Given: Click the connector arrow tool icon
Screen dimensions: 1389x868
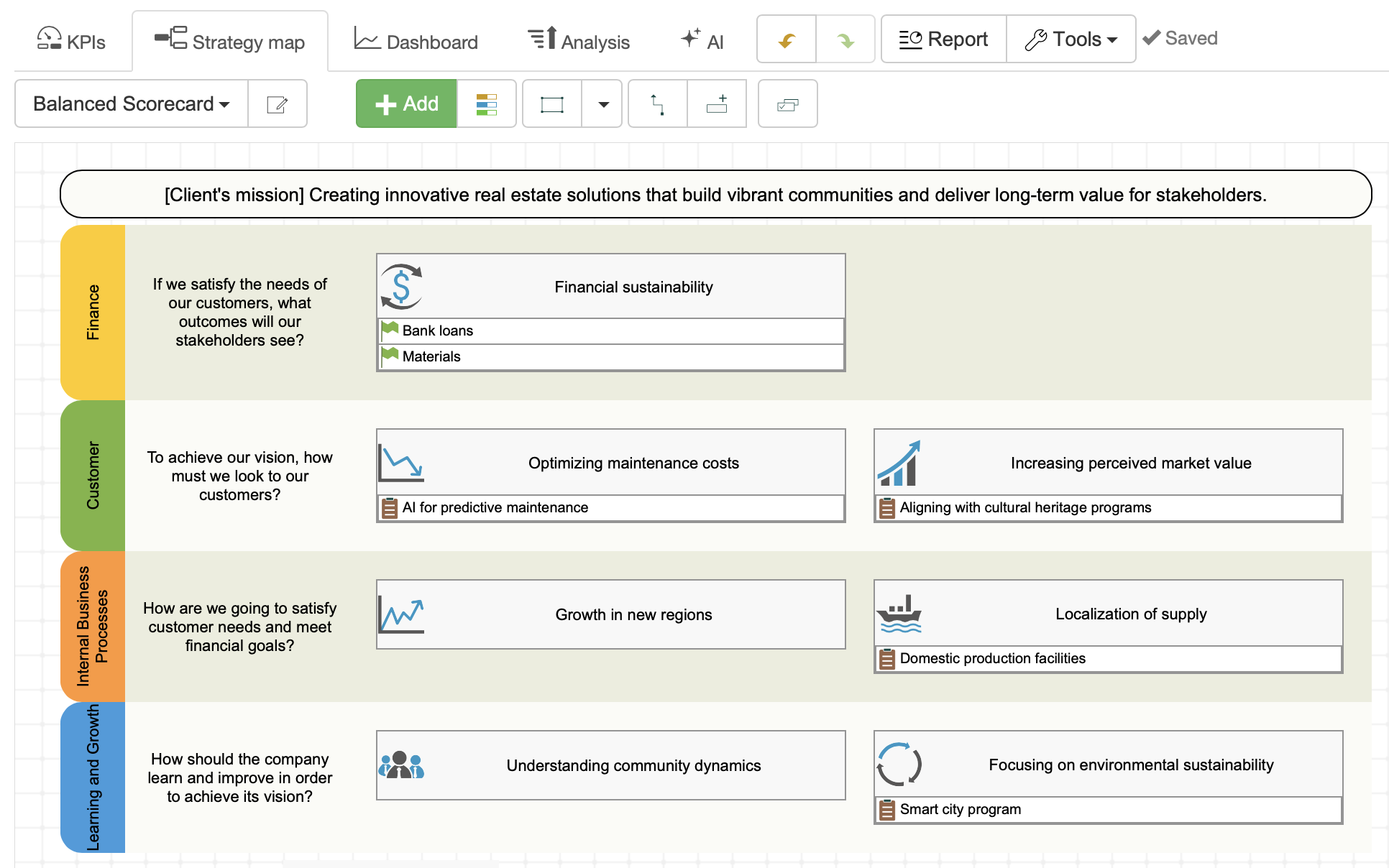Looking at the screenshot, I should coord(657,104).
